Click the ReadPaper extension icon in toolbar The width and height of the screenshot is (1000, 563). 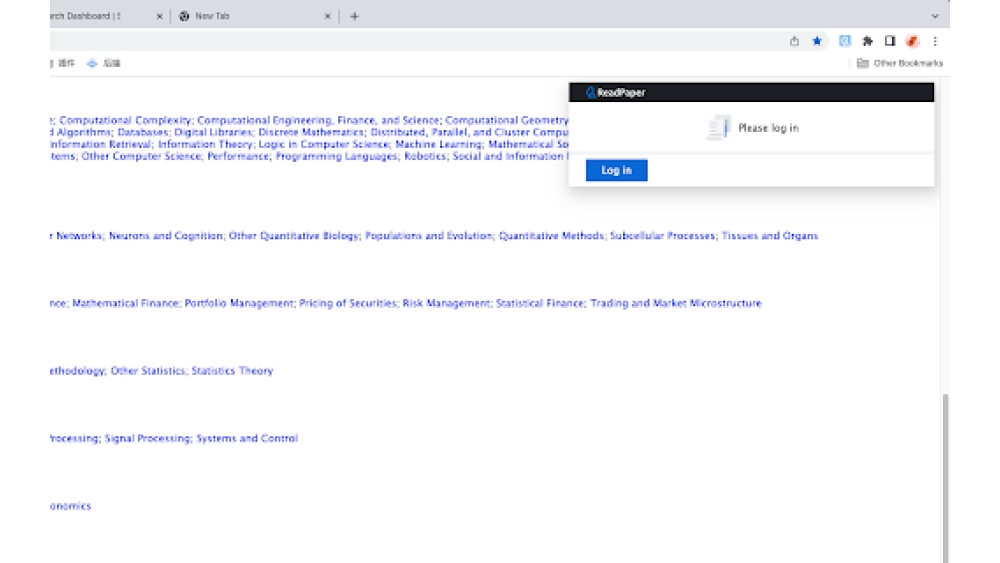[x=845, y=41]
